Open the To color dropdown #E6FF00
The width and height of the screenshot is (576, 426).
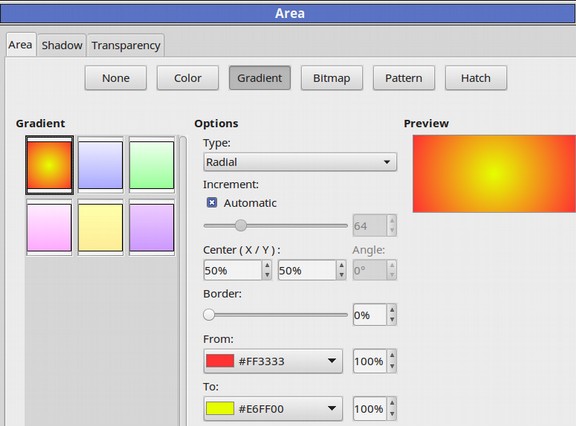click(x=273, y=409)
